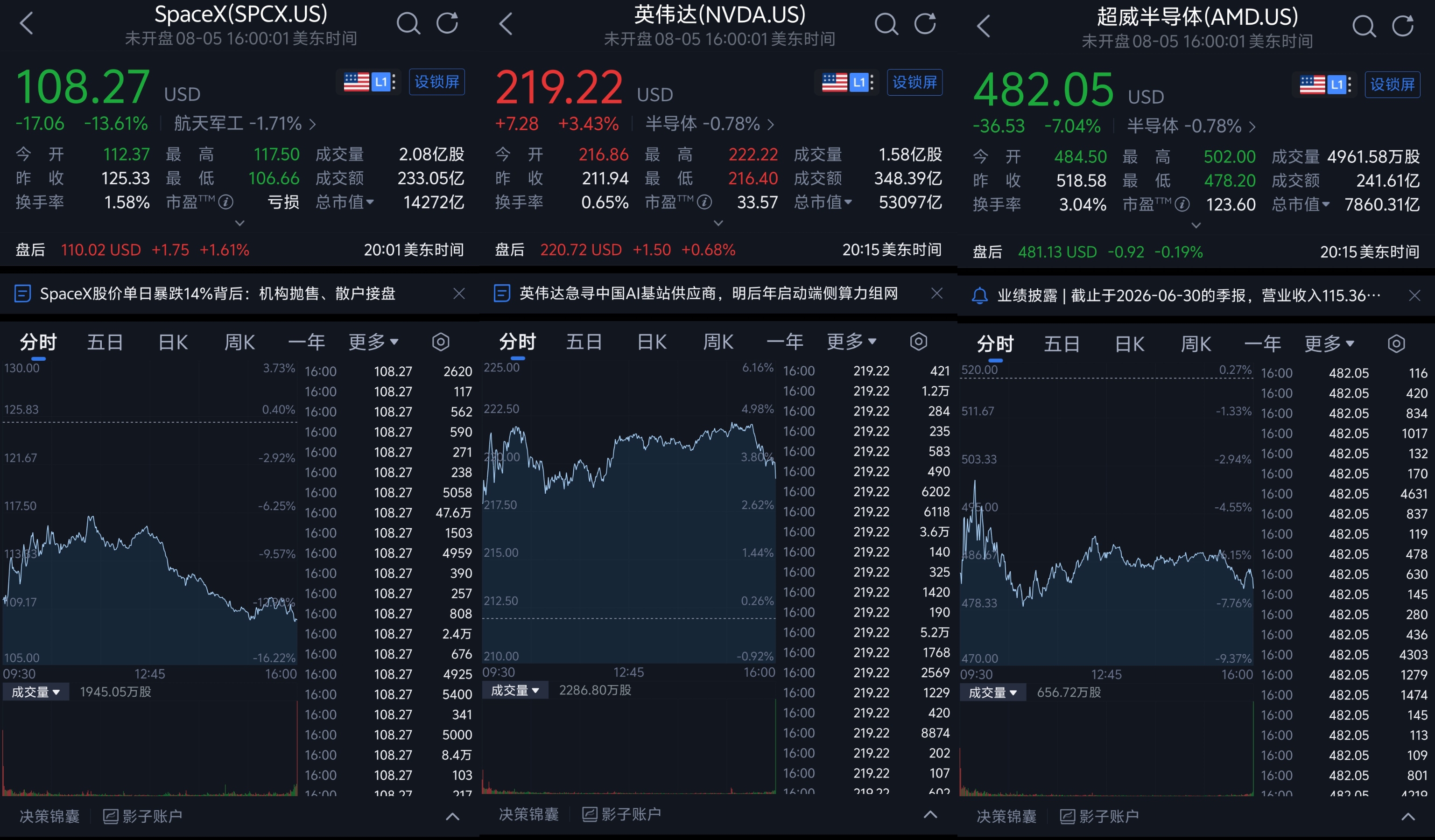Select 一年 tab in NVDA panel
Image resolution: width=1435 pixels, height=840 pixels.
point(785,342)
